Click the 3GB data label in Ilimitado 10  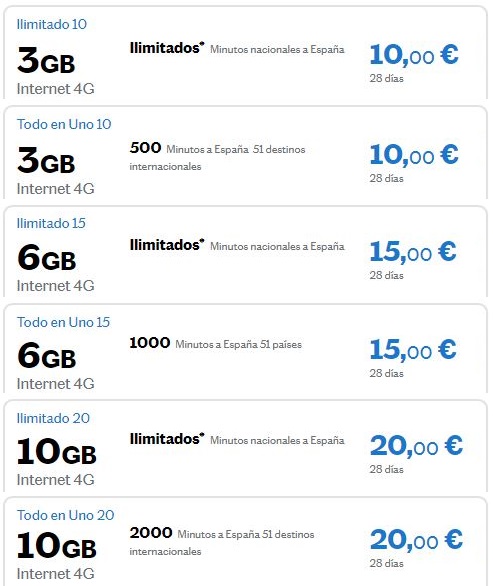[x=46, y=60]
